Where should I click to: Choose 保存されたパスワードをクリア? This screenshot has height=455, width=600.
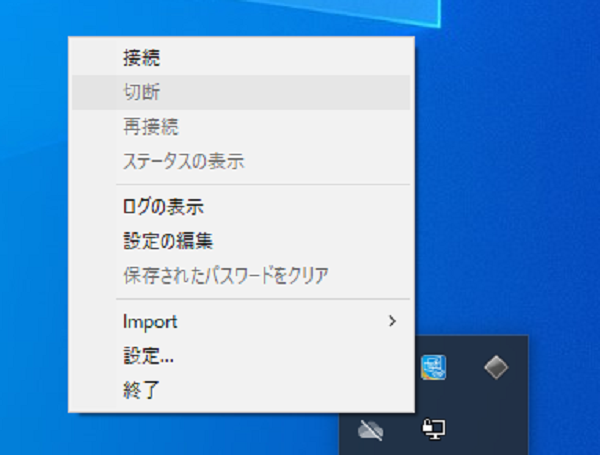pos(241,276)
